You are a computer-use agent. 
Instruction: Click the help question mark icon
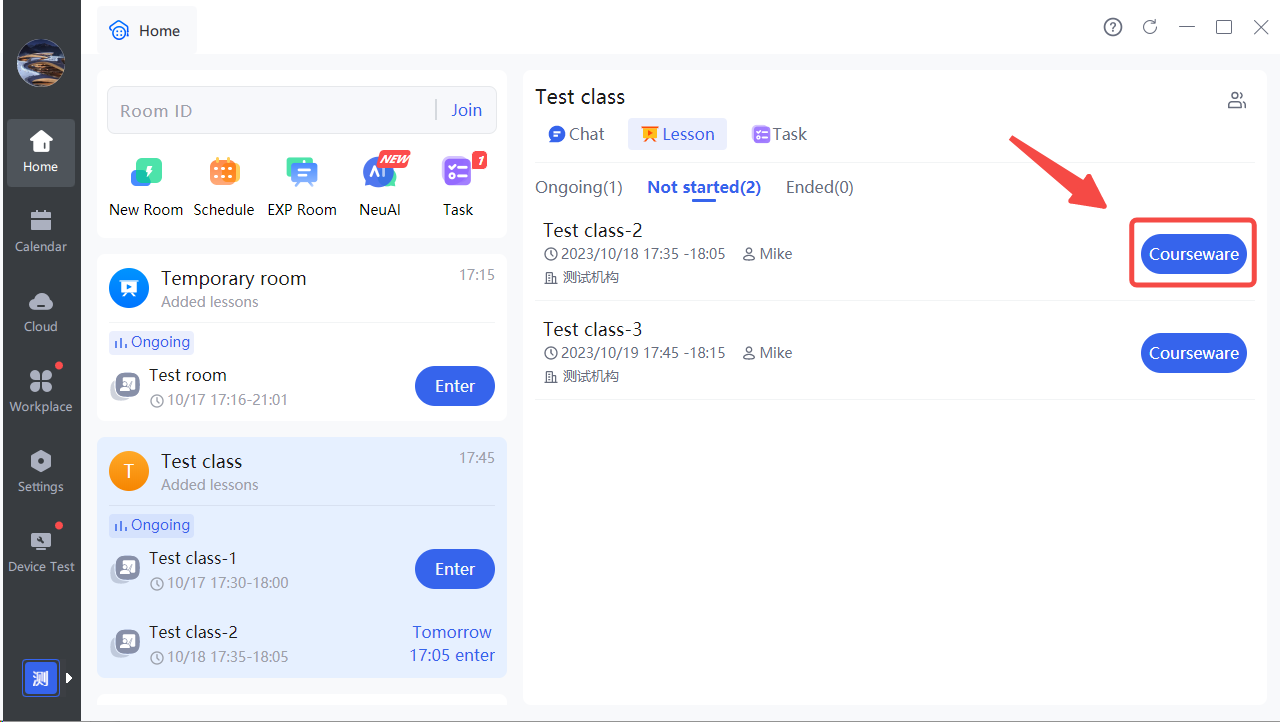[x=1113, y=27]
